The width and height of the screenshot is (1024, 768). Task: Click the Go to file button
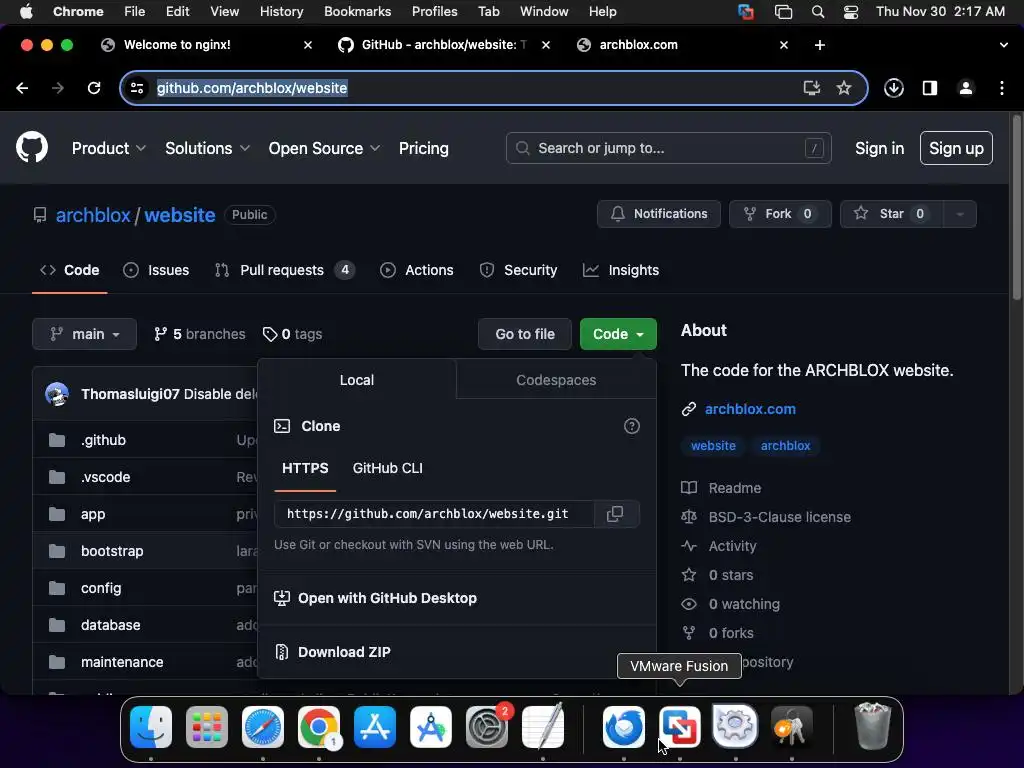(525, 334)
